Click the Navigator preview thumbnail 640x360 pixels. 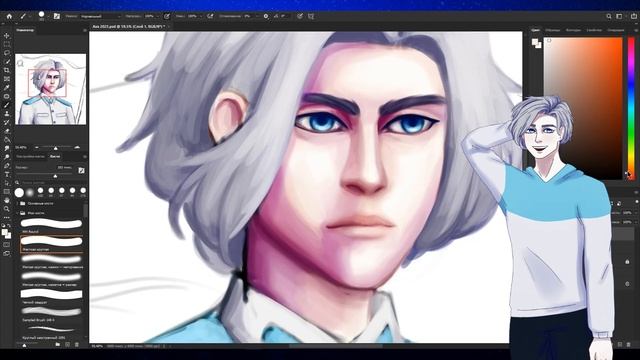click(x=51, y=89)
